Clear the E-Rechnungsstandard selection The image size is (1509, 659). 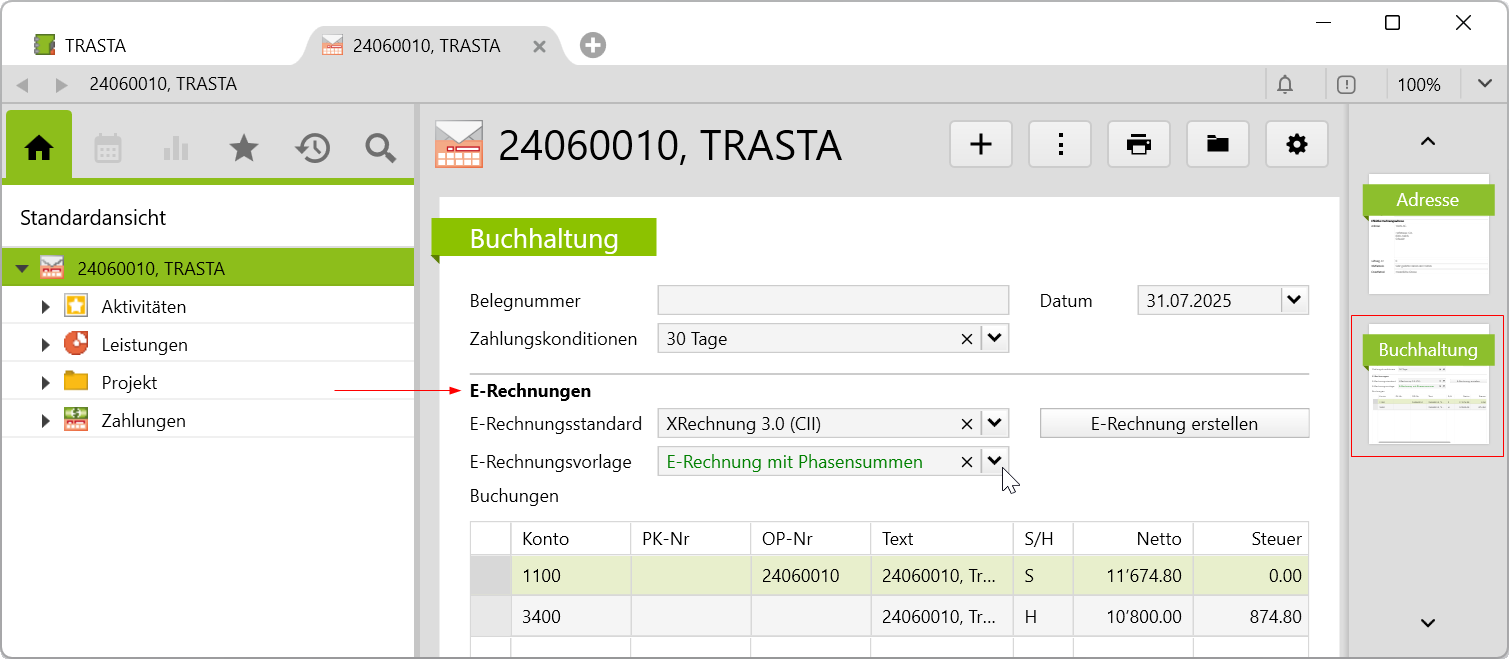coord(967,424)
